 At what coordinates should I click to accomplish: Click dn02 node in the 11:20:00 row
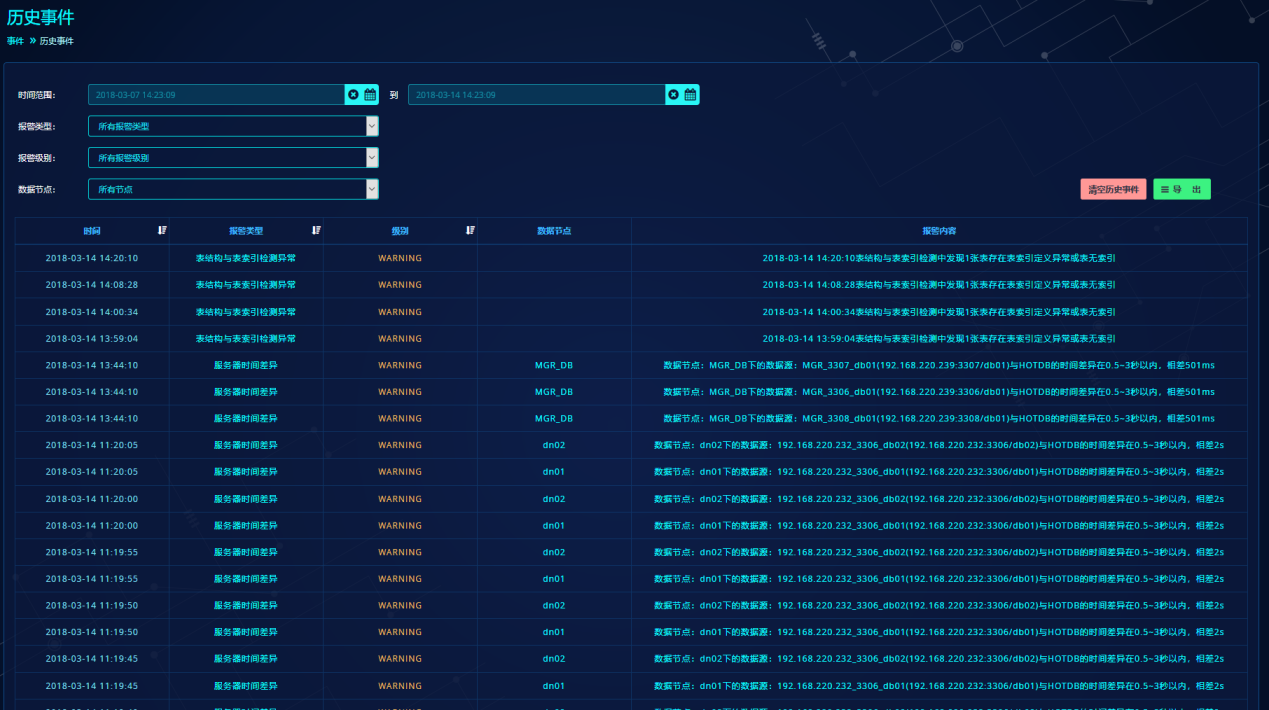(554, 499)
